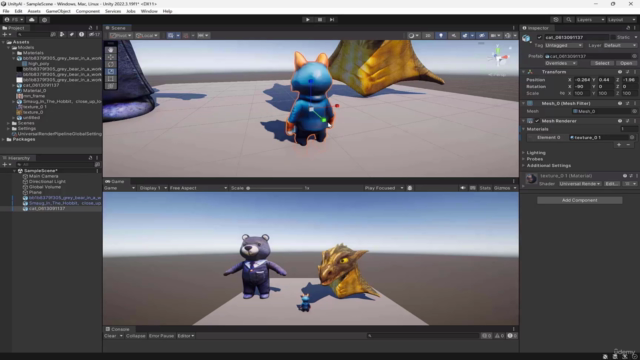This screenshot has height=360, width=640.
Task: Open the File menu
Action: pyautogui.click(x=6, y=11)
